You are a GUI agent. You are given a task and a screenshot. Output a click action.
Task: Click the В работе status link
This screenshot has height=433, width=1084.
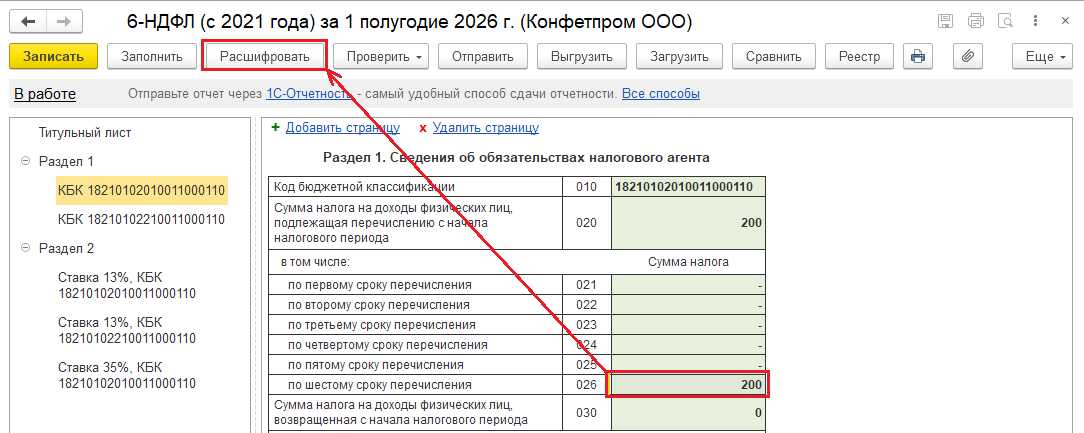click(x=45, y=94)
